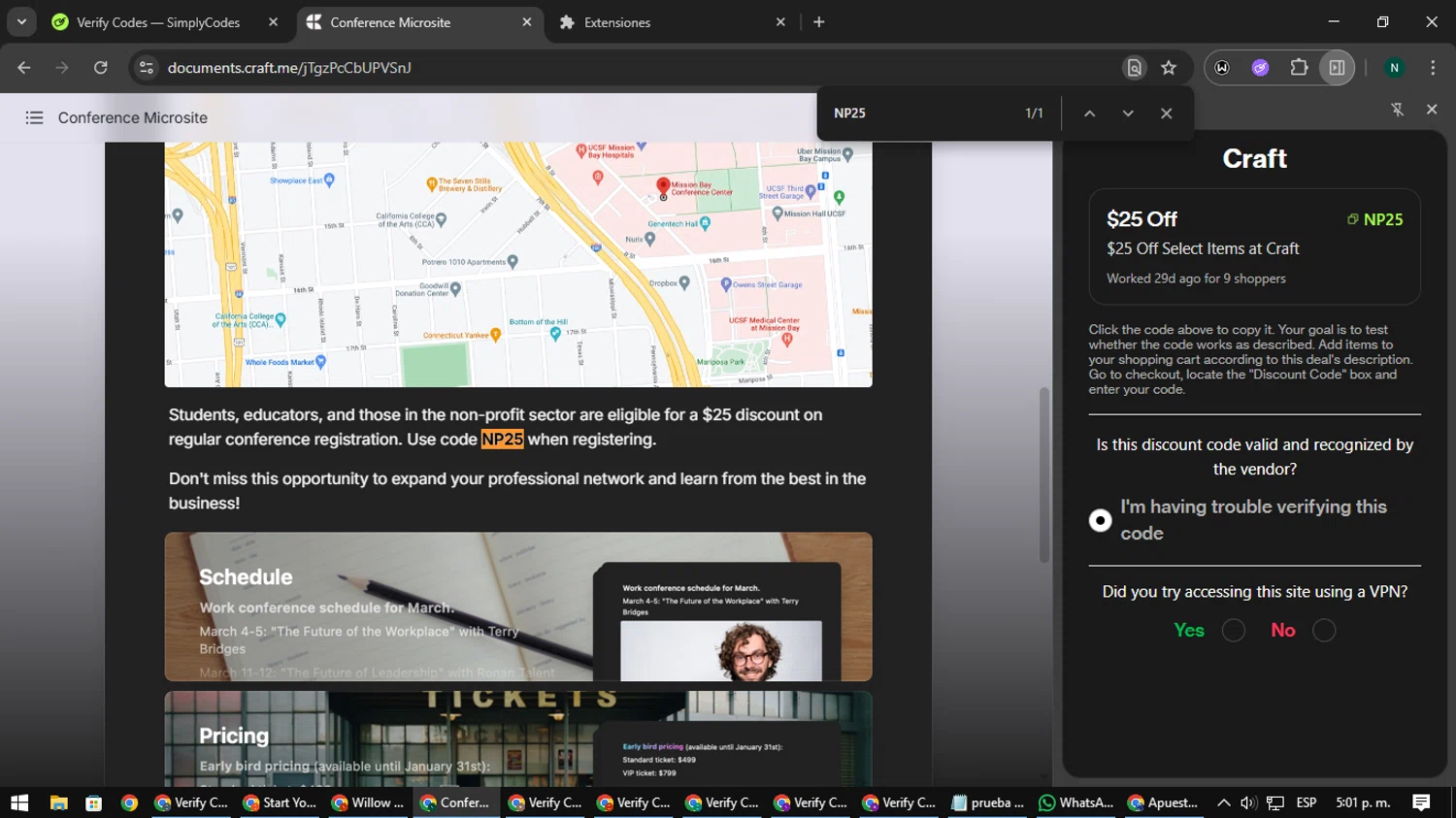The width and height of the screenshot is (1456, 818).
Task: Go to next find result
Action: (1127, 114)
